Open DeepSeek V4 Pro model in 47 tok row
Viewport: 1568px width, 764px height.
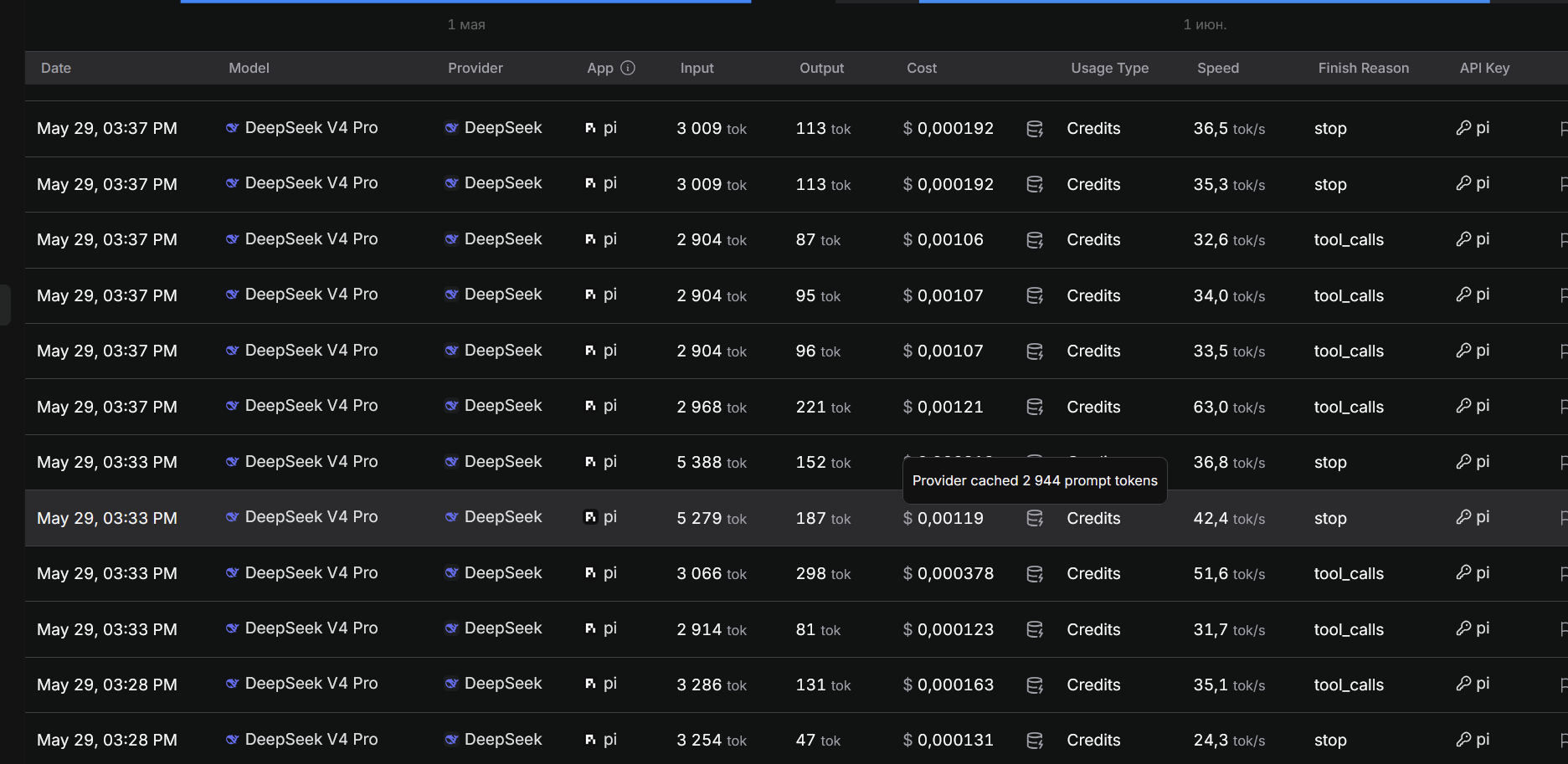pos(311,740)
